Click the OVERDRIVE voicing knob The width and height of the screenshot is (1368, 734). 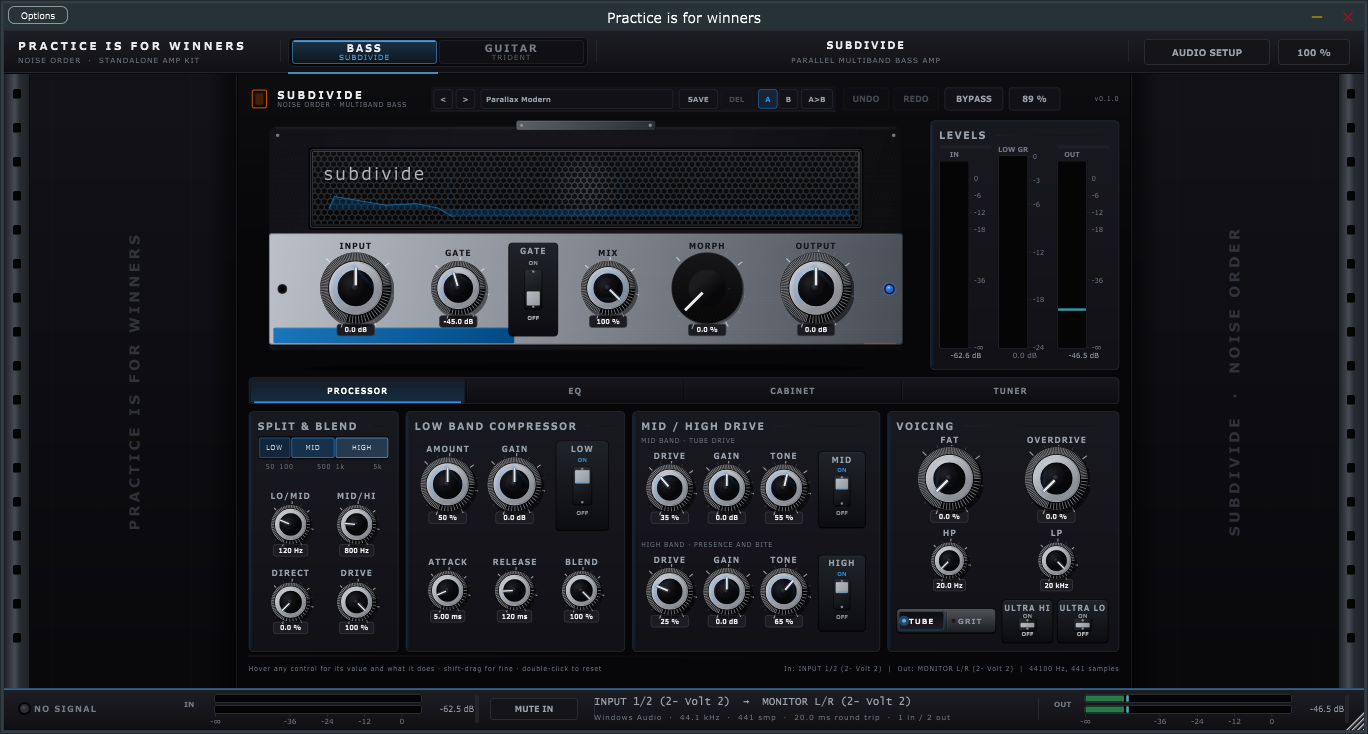pos(1056,479)
